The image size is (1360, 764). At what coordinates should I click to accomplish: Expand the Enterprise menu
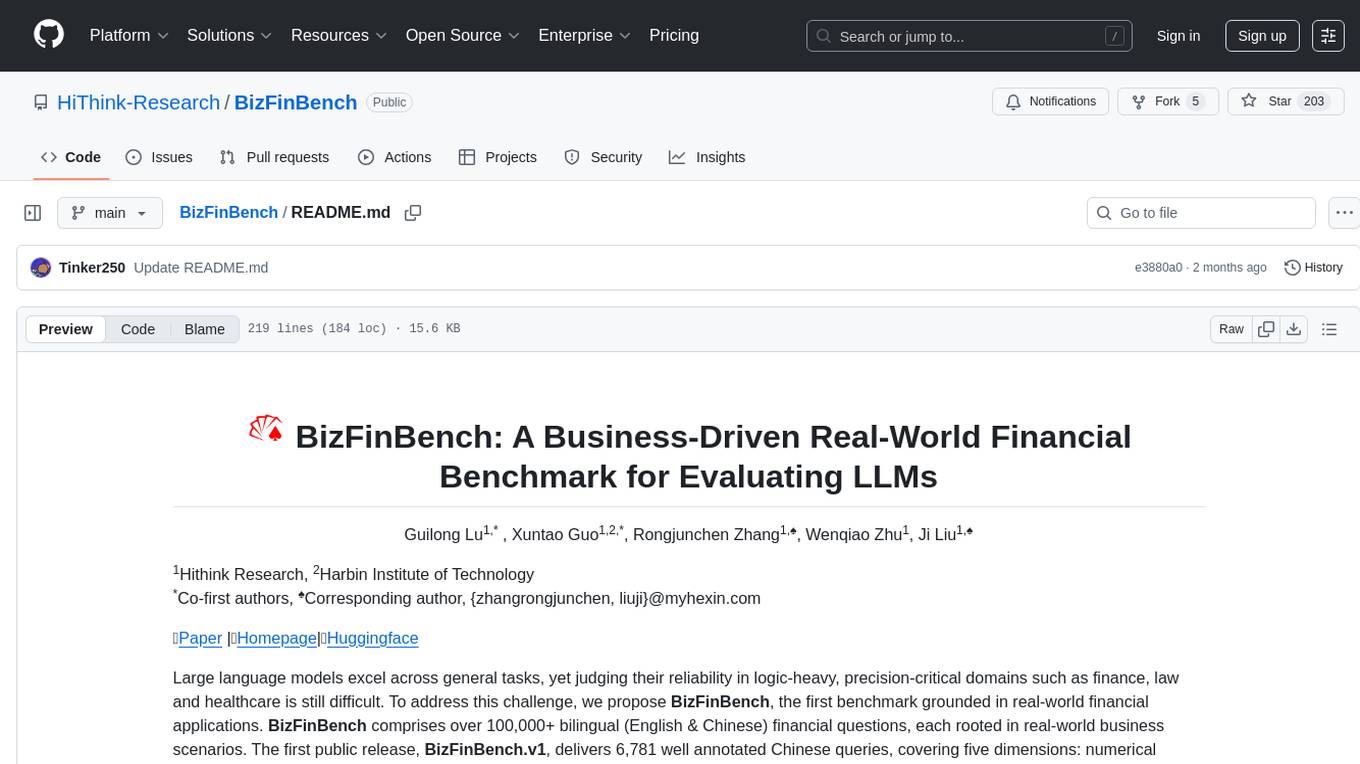584,35
